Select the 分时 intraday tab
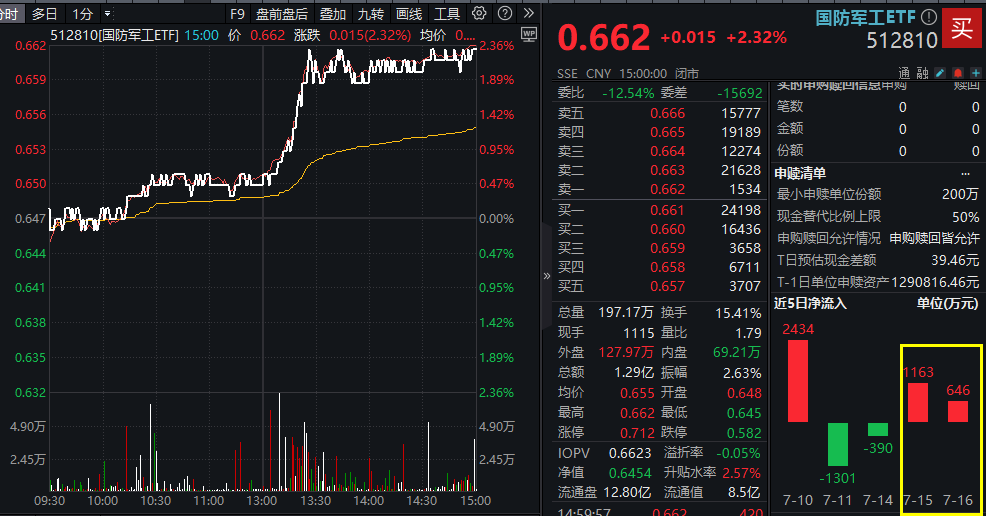 pos(8,14)
